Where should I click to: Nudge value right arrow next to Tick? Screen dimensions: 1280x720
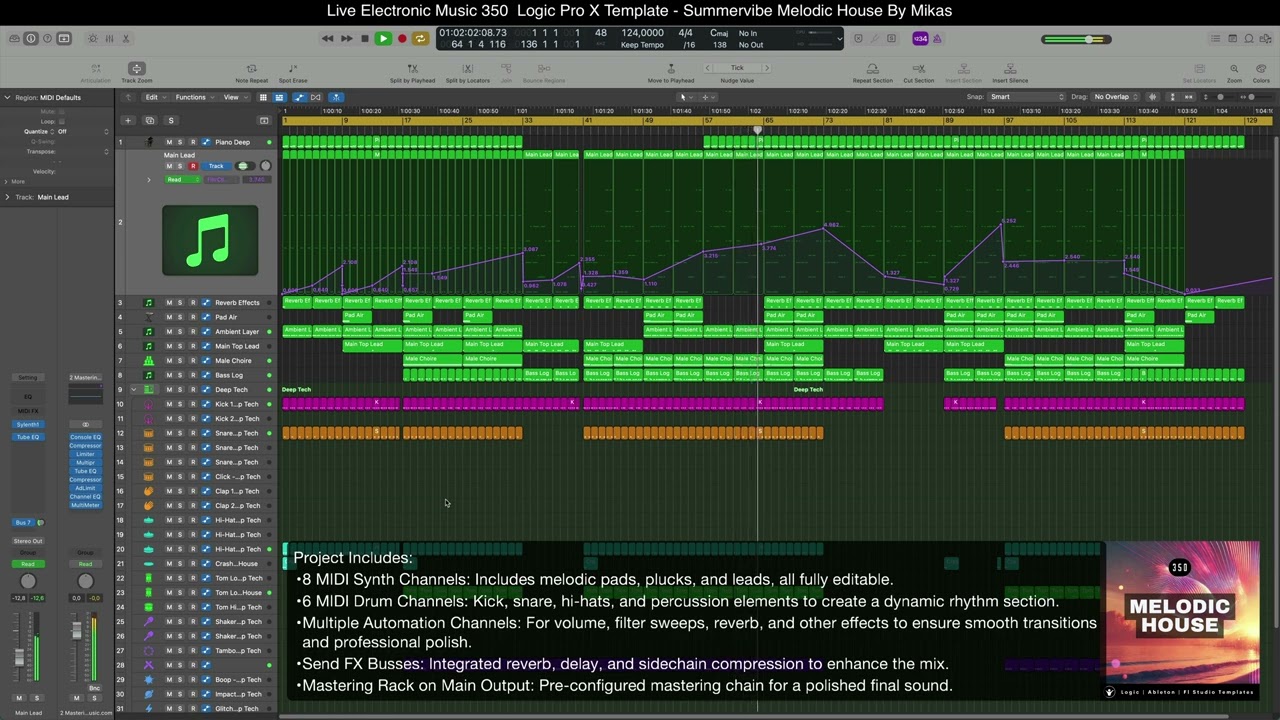pos(766,68)
